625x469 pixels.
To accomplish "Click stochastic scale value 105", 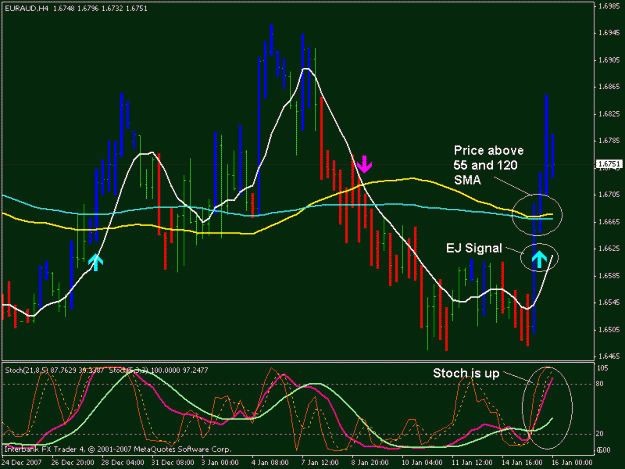I will 604,368.
